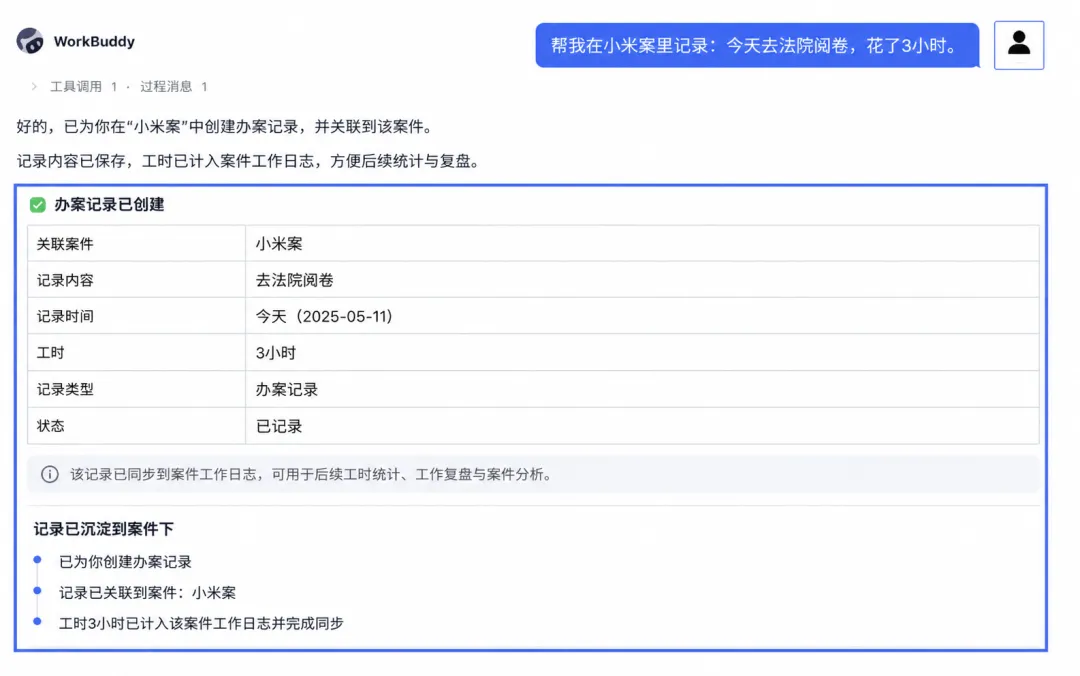1080x676 pixels.
Task: Click the line 记录内容已保存，工时已计入案件工作日志
Action: pos(248,161)
